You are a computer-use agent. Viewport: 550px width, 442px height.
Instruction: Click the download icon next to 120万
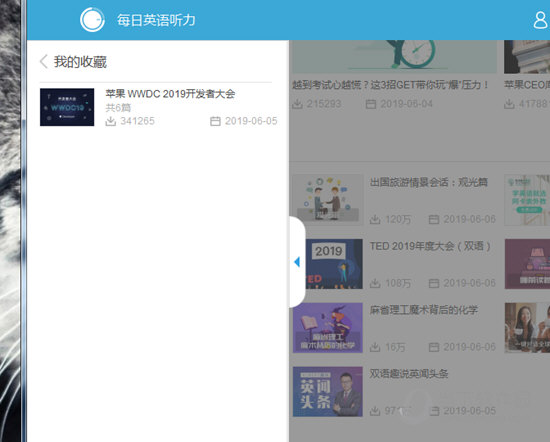coord(375,220)
